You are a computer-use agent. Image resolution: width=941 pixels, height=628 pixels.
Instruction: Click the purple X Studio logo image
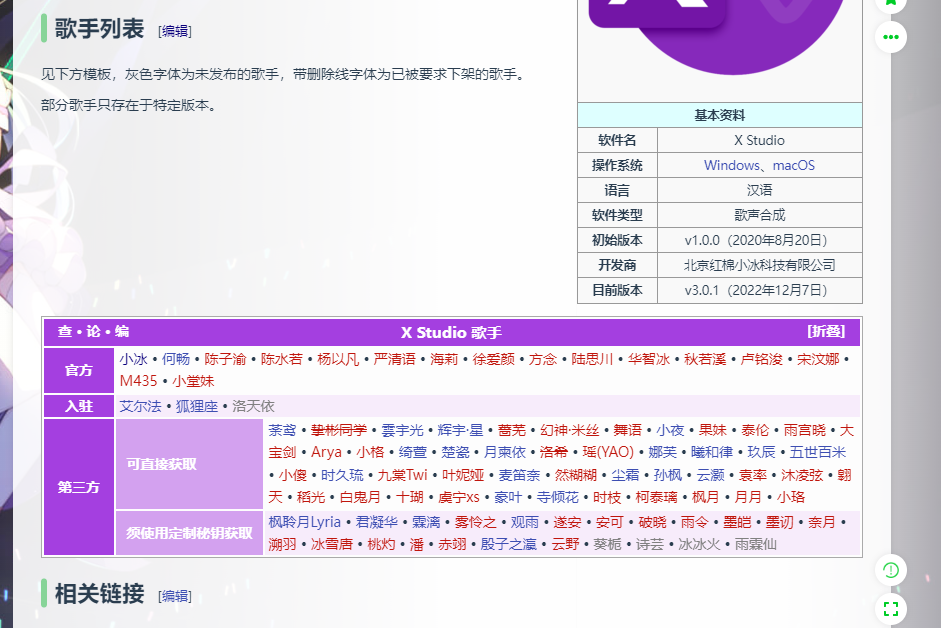(x=719, y=36)
